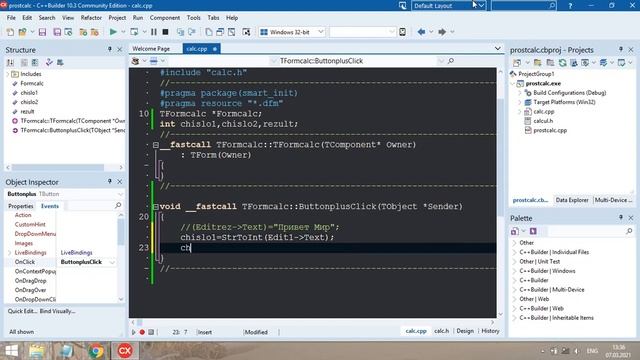This screenshot has width=640, height=360.
Task: Click the Run Without Debugging icon
Action: point(134,32)
